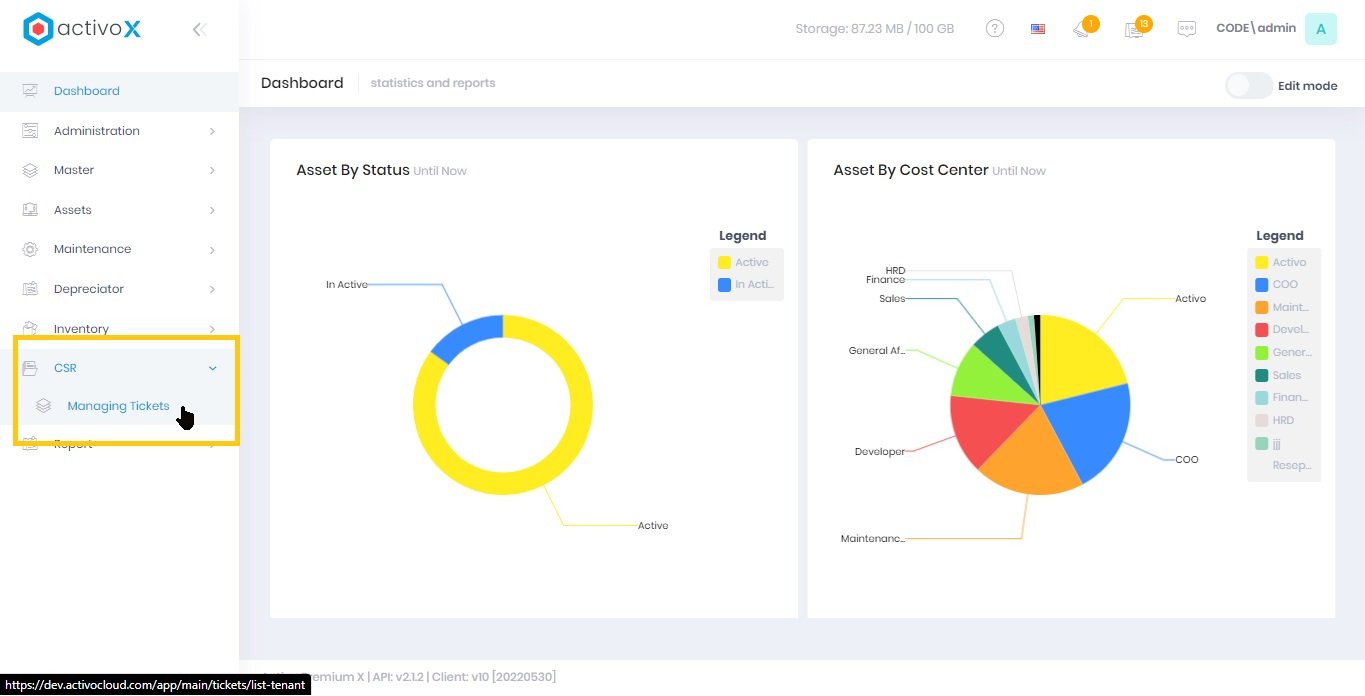Click the blue In Active donut segment

point(465,336)
